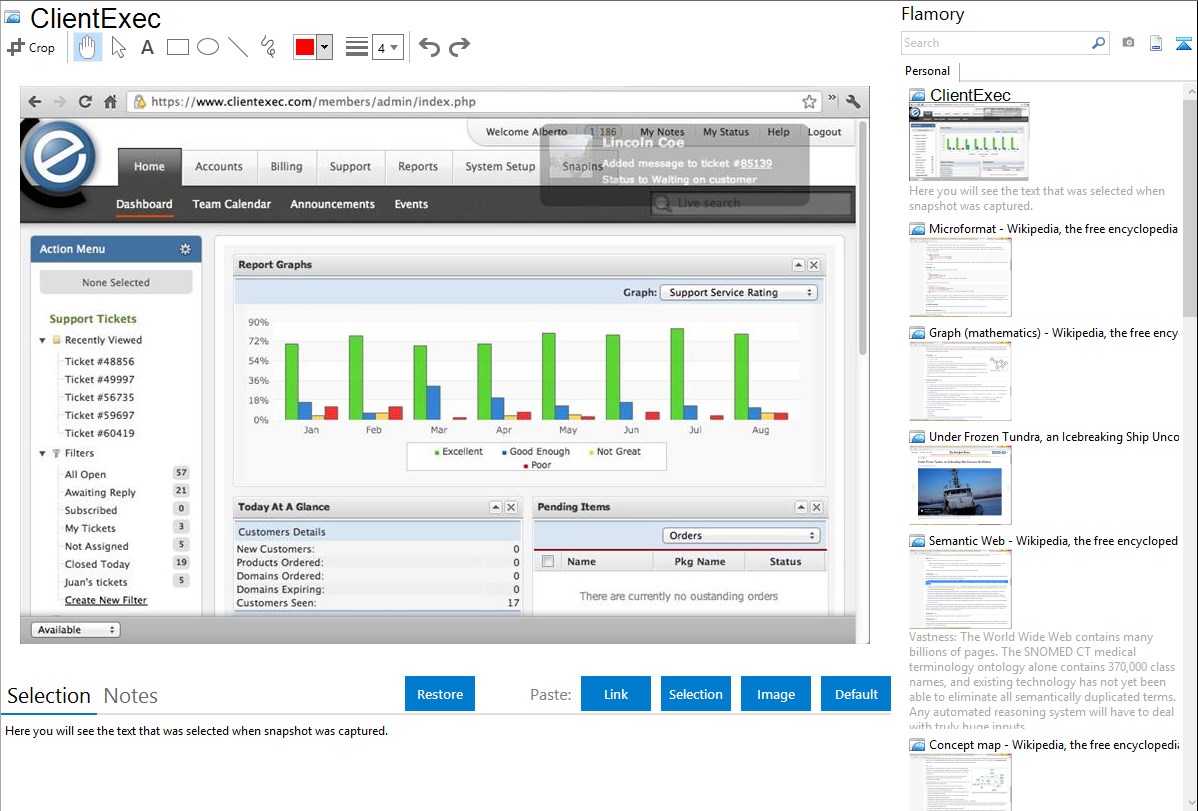Select Ticket #48856 in Recently Viewed
Viewport: 1198px width, 811px height.
point(99,362)
